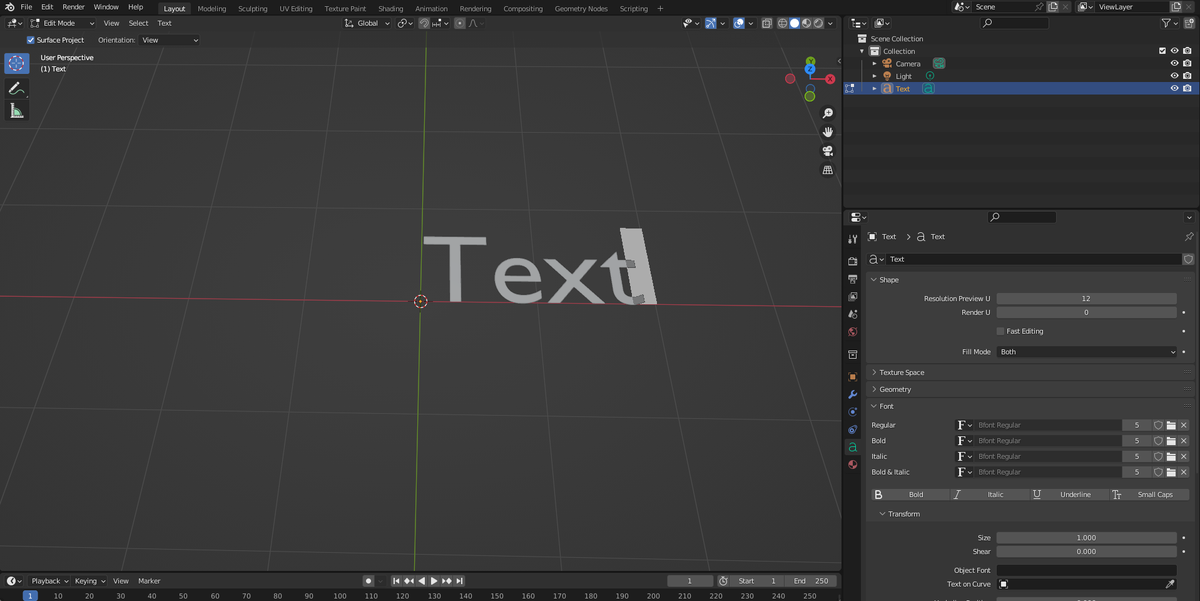Open the Orientation View dropdown

pos(169,40)
